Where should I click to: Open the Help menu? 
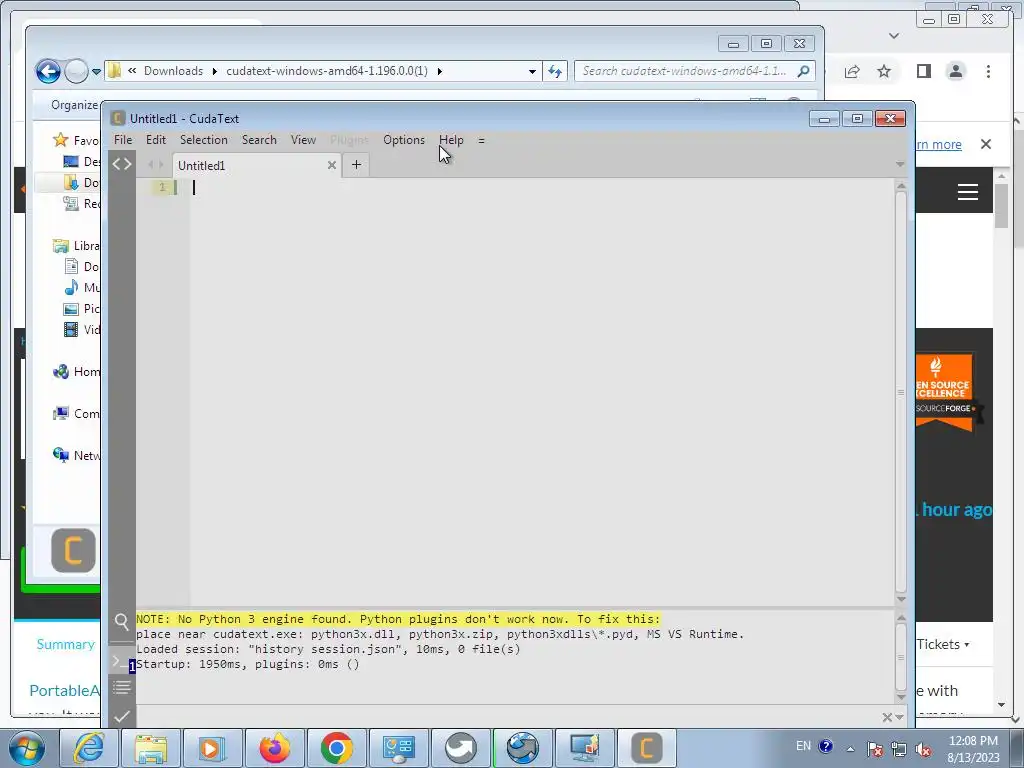[451, 140]
